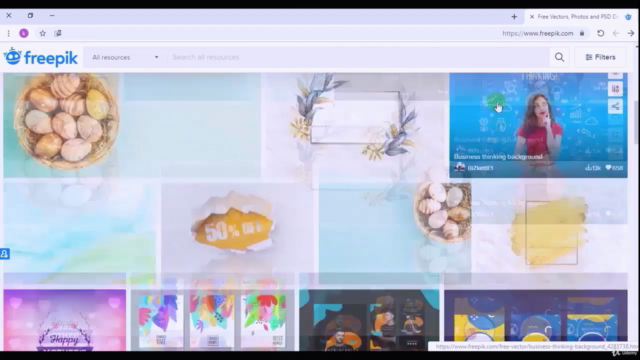Open the floral leaves frame thumbnail
This screenshot has width=640, height=360.
coord(355,125)
